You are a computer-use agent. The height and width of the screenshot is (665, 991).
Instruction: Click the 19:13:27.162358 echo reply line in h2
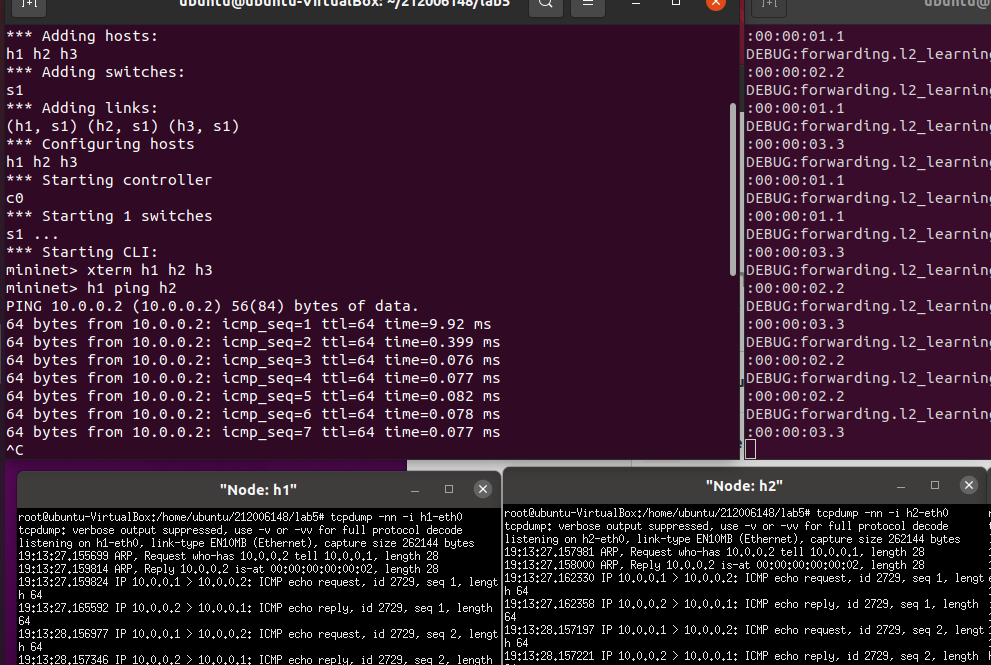click(741, 610)
